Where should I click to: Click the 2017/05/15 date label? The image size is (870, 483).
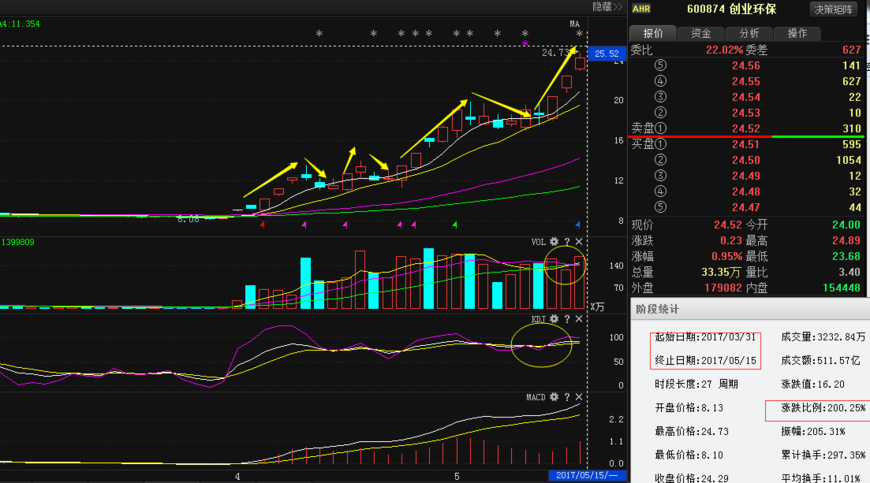point(587,475)
